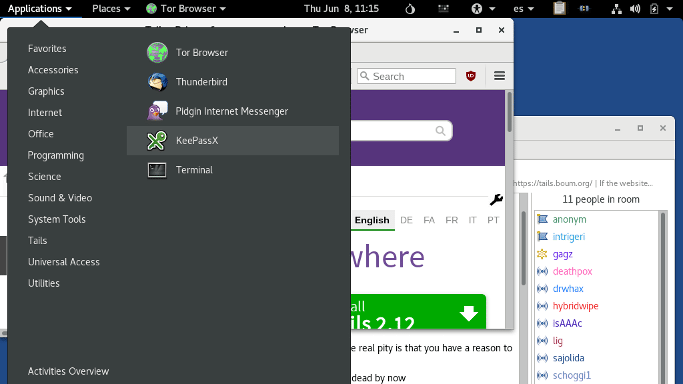Select the Internet category
Screen dimensions: 683x384
click(x=45, y=113)
